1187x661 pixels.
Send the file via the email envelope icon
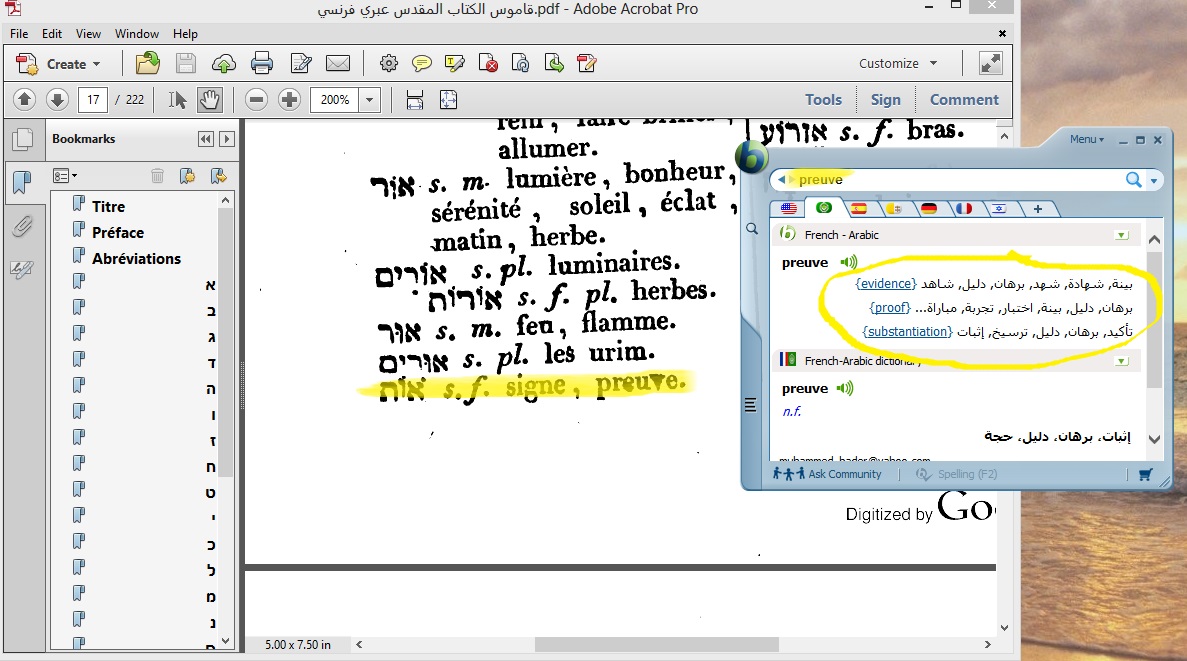tap(337, 64)
